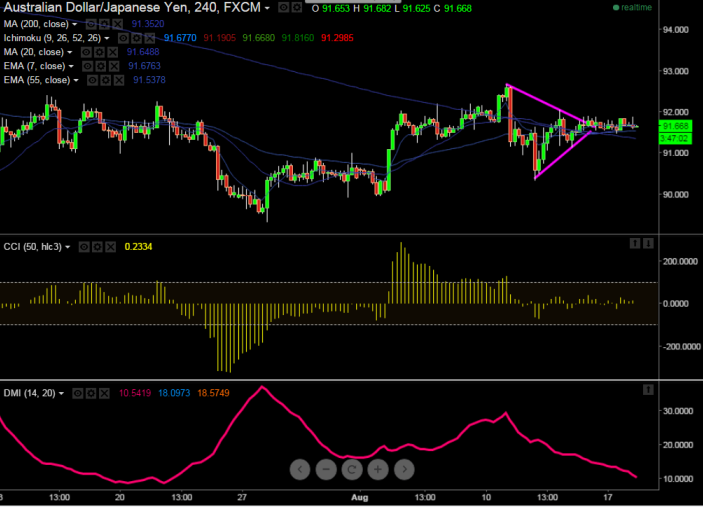Open settings gear for MA (20, close)

tap(99, 52)
